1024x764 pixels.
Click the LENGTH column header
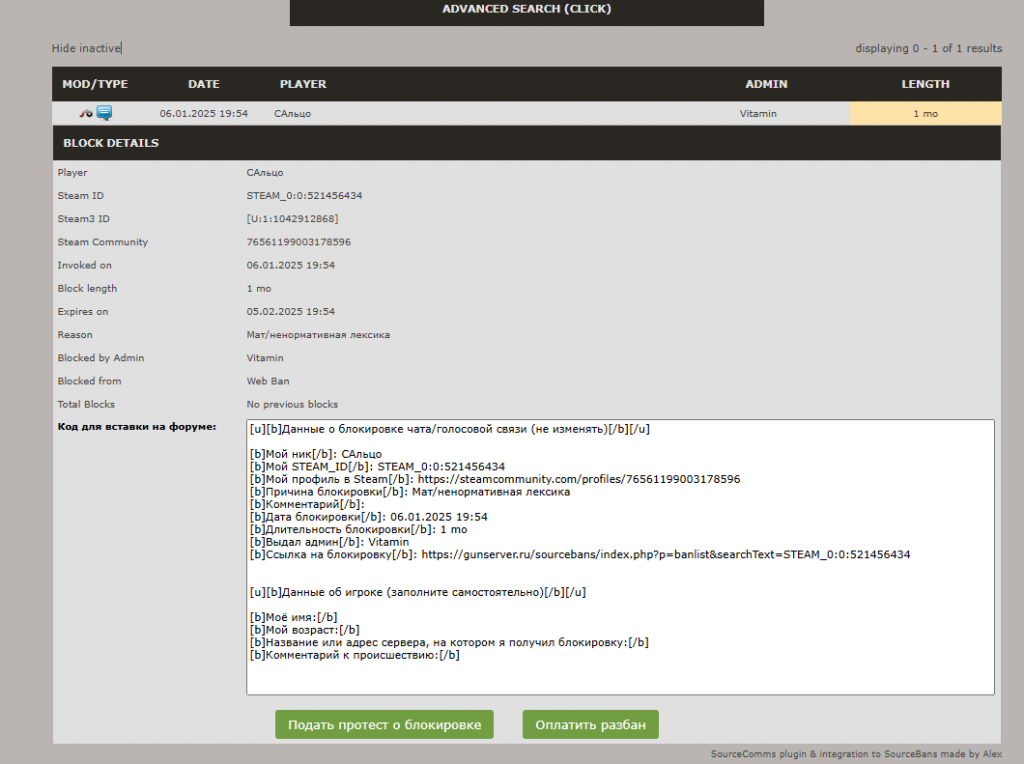tap(925, 84)
